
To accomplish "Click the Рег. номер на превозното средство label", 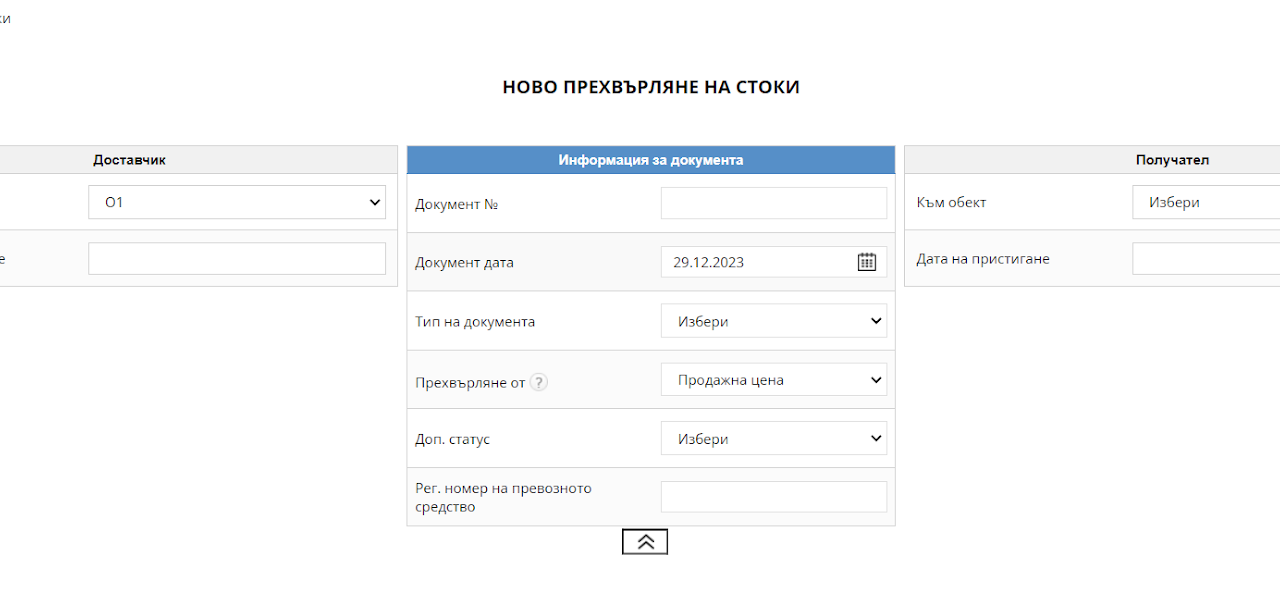I will pyautogui.click(x=503, y=497).
